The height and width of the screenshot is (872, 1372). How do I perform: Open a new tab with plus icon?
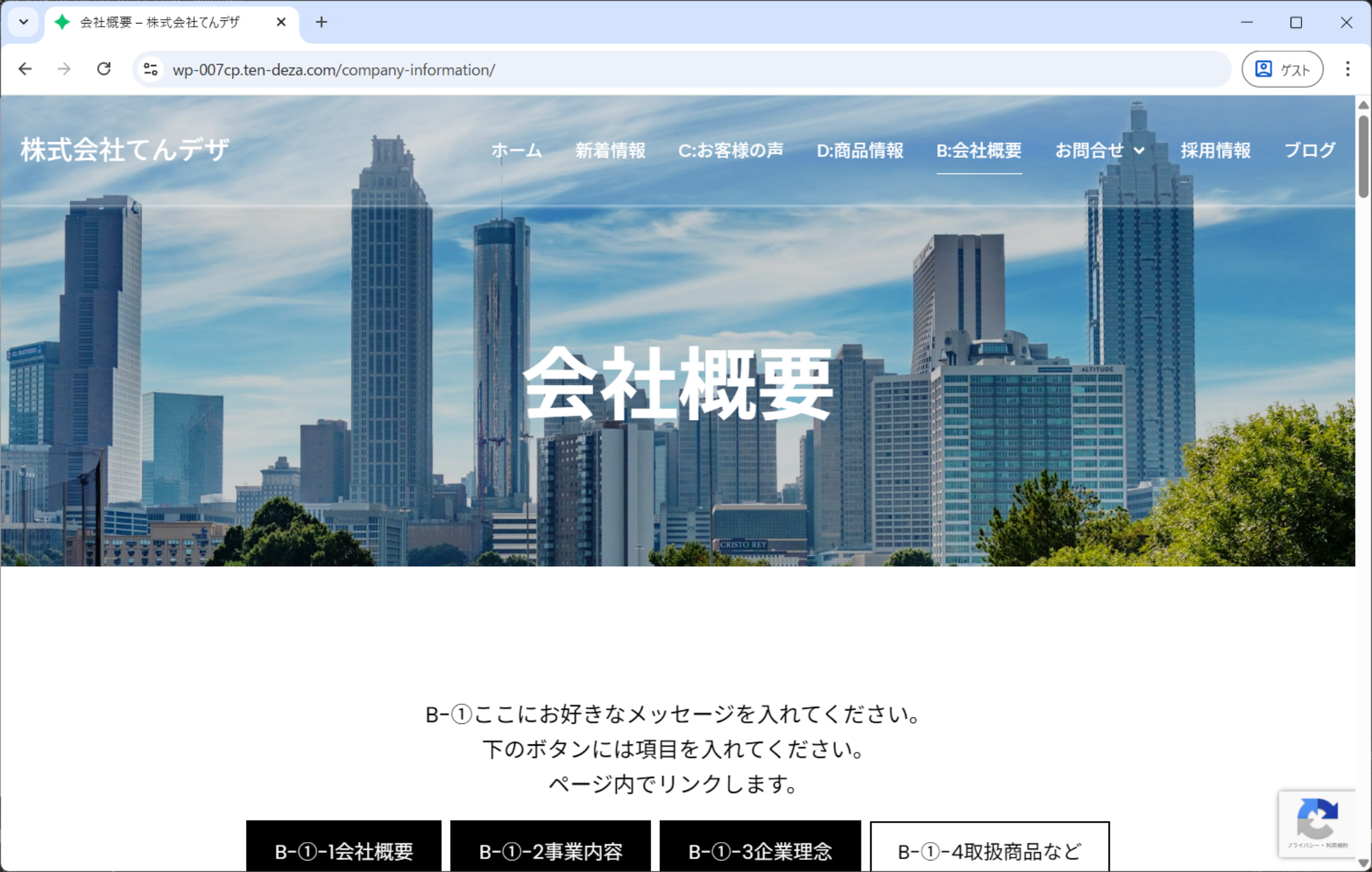coord(322,22)
